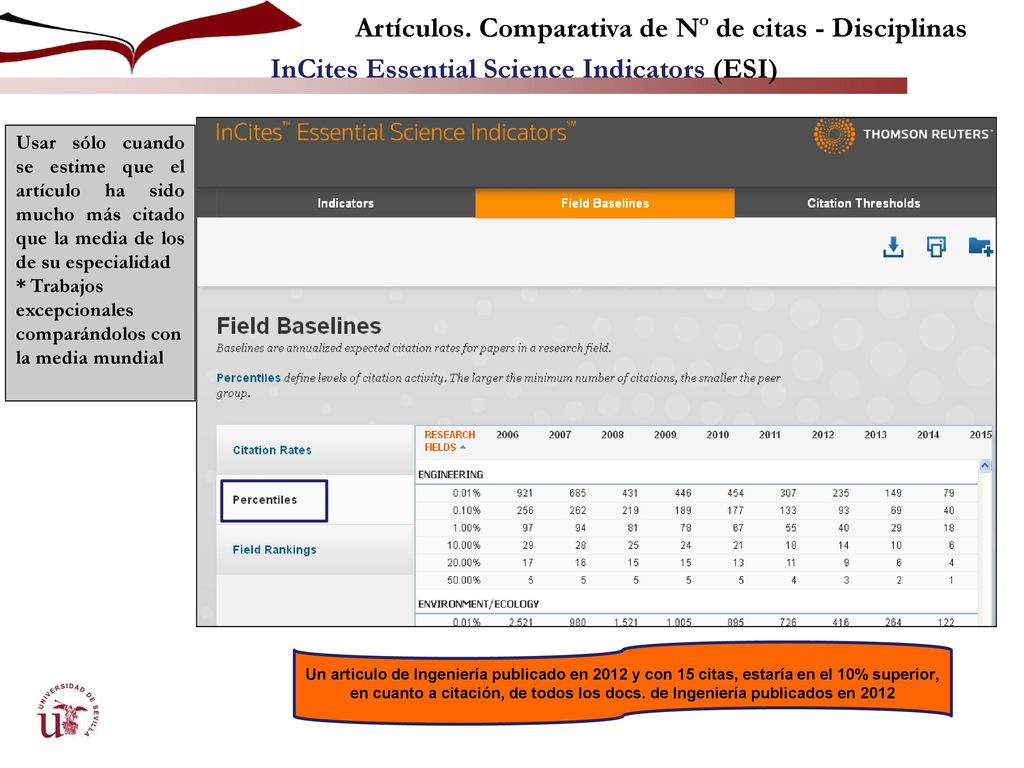1024x768 pixels.
Task: Click the Thomson Reuters logo
Action: [x=903, y=135]
